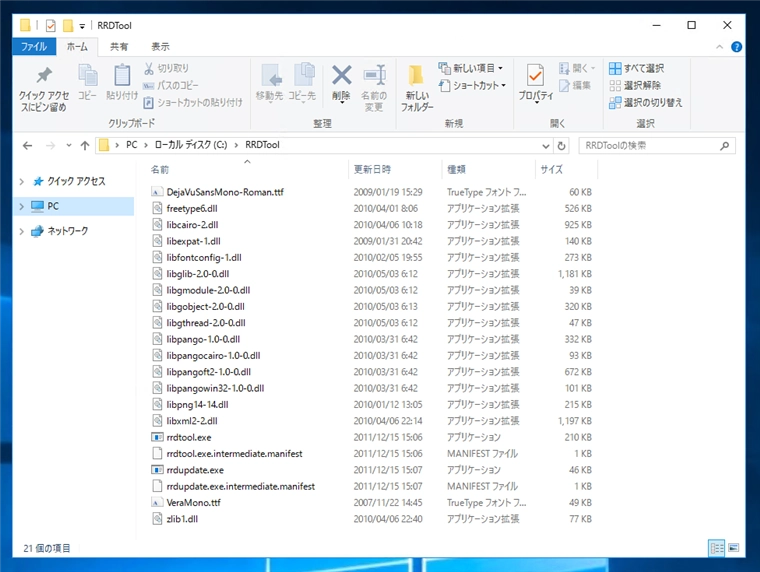Viewport: 760px width, 572px height.
Task: Expand the PC tree node
Action: click(x=21, y=206)
